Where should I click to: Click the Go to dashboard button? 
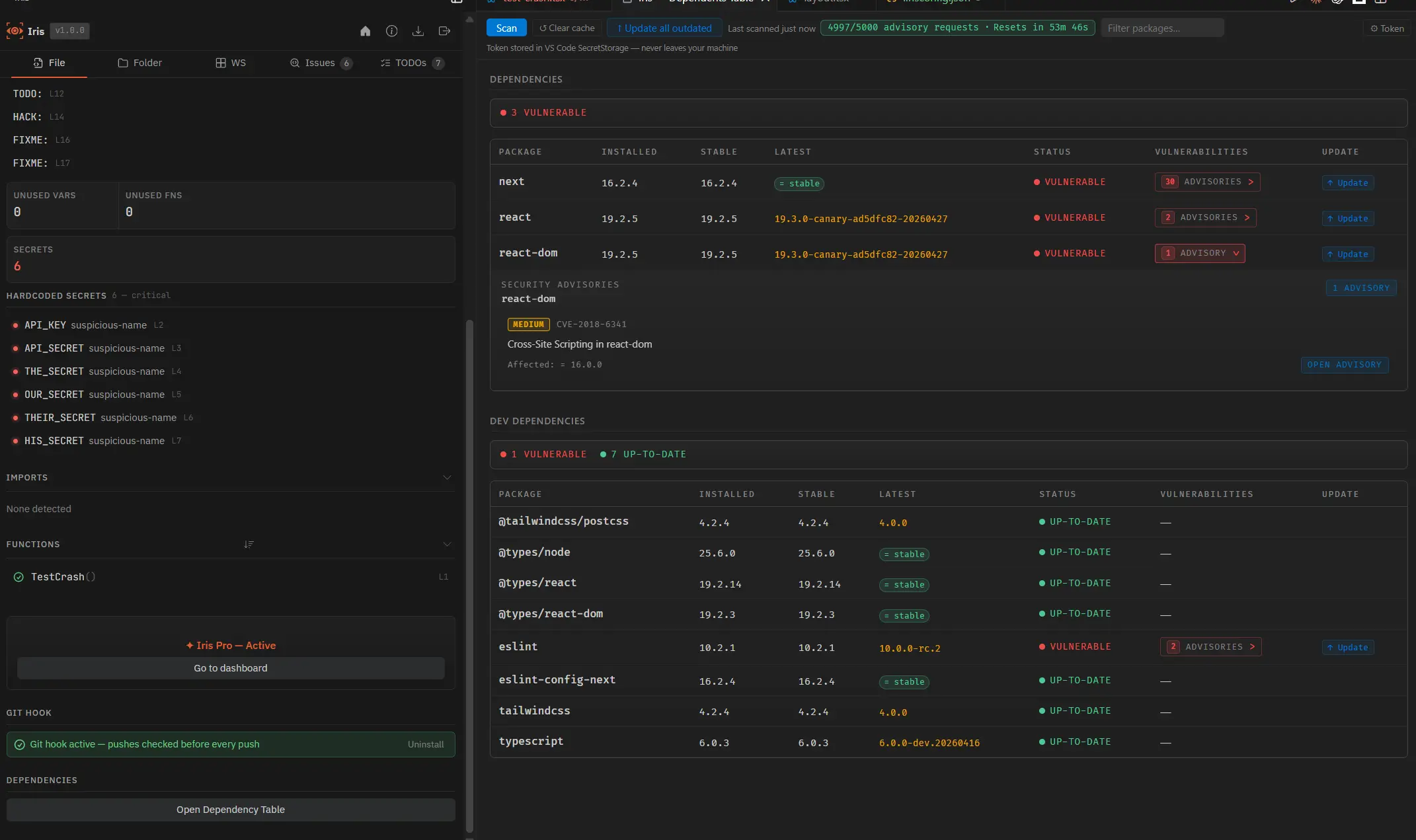coord(231,668)
